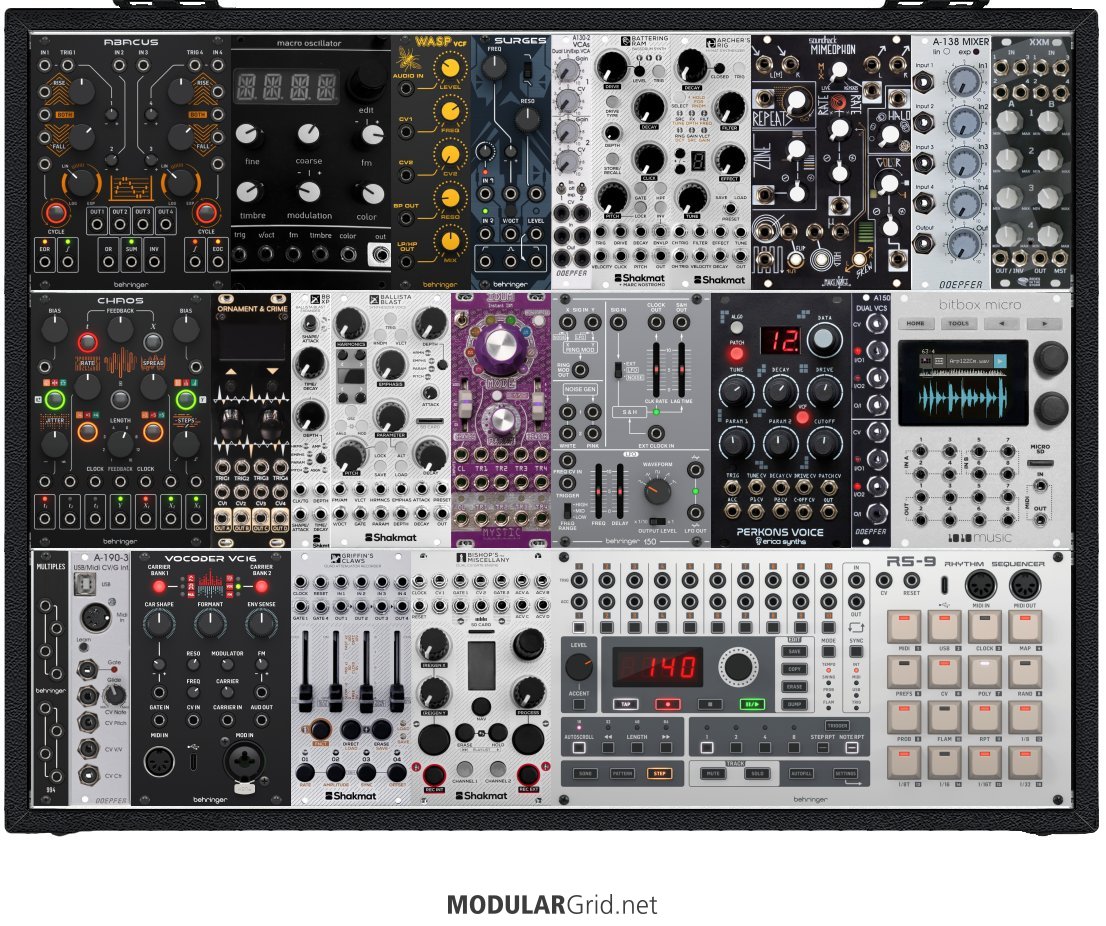This screenshot has height=926, width=1106.
Task: Click Ornament & Crime down arrow button
Action: pyautogui.click(x=272, y=371)
